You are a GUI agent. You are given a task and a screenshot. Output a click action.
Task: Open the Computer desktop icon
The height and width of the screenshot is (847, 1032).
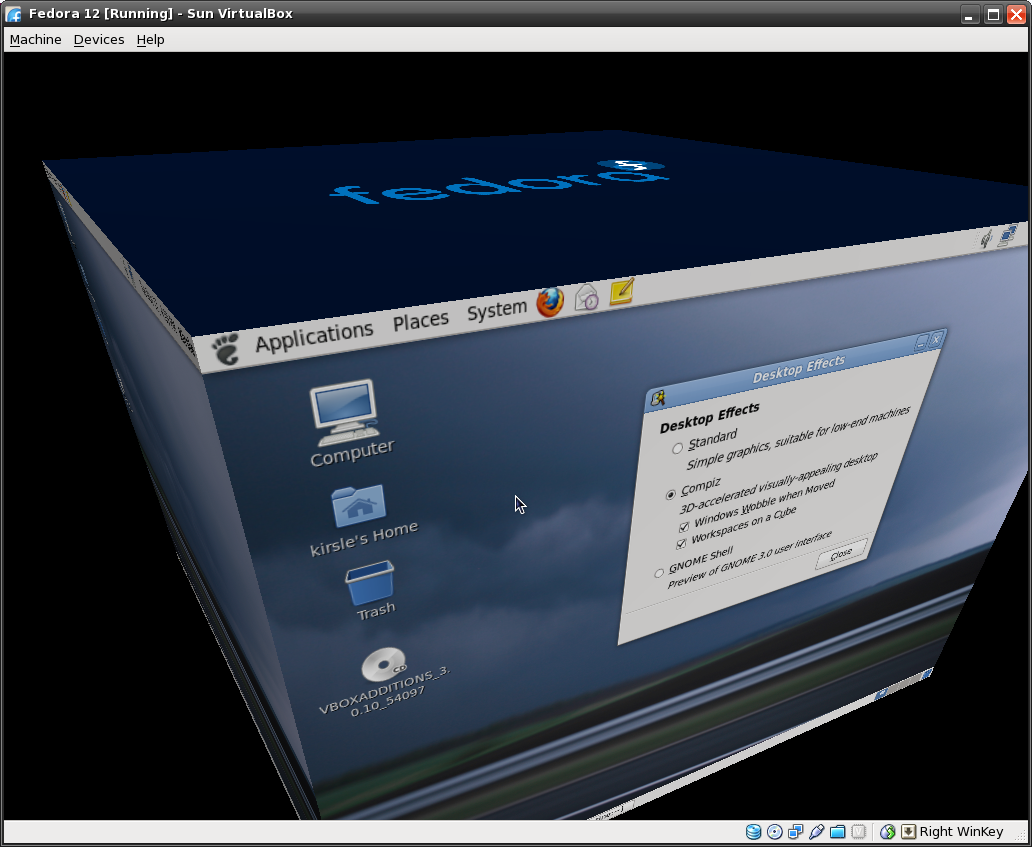[349, 424]
